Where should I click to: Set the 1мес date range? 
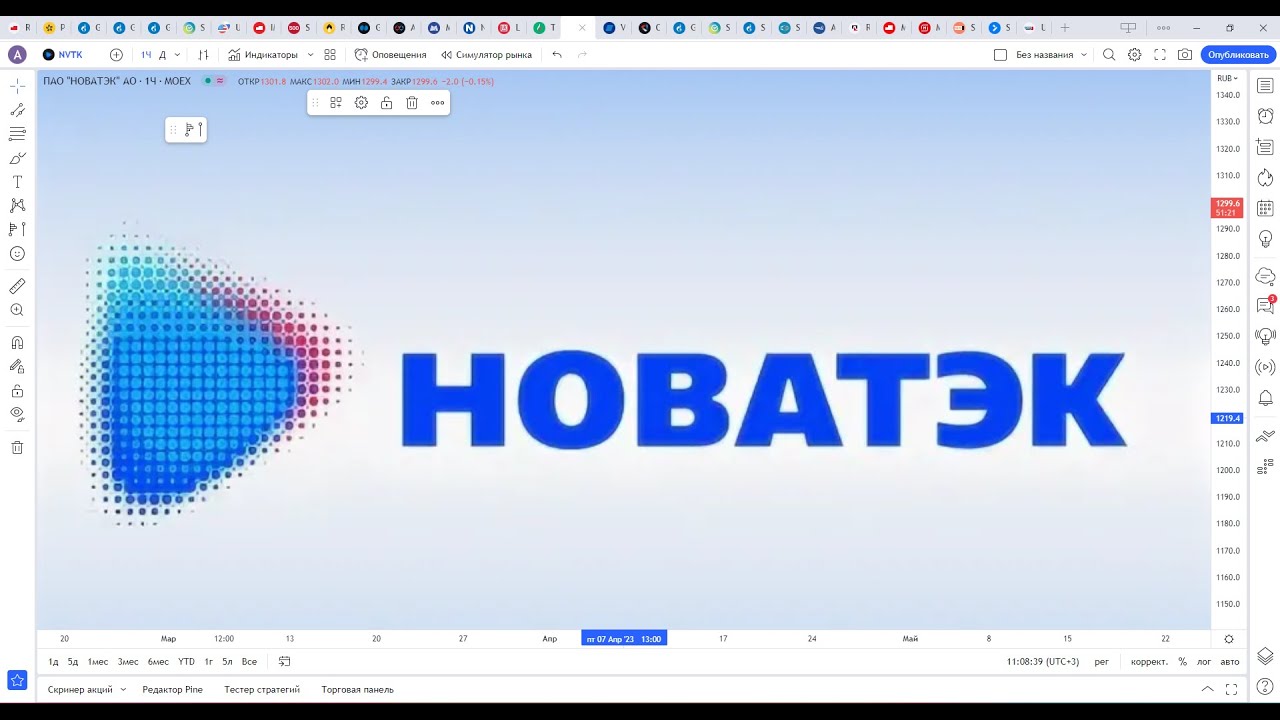[x=98, y=662]
